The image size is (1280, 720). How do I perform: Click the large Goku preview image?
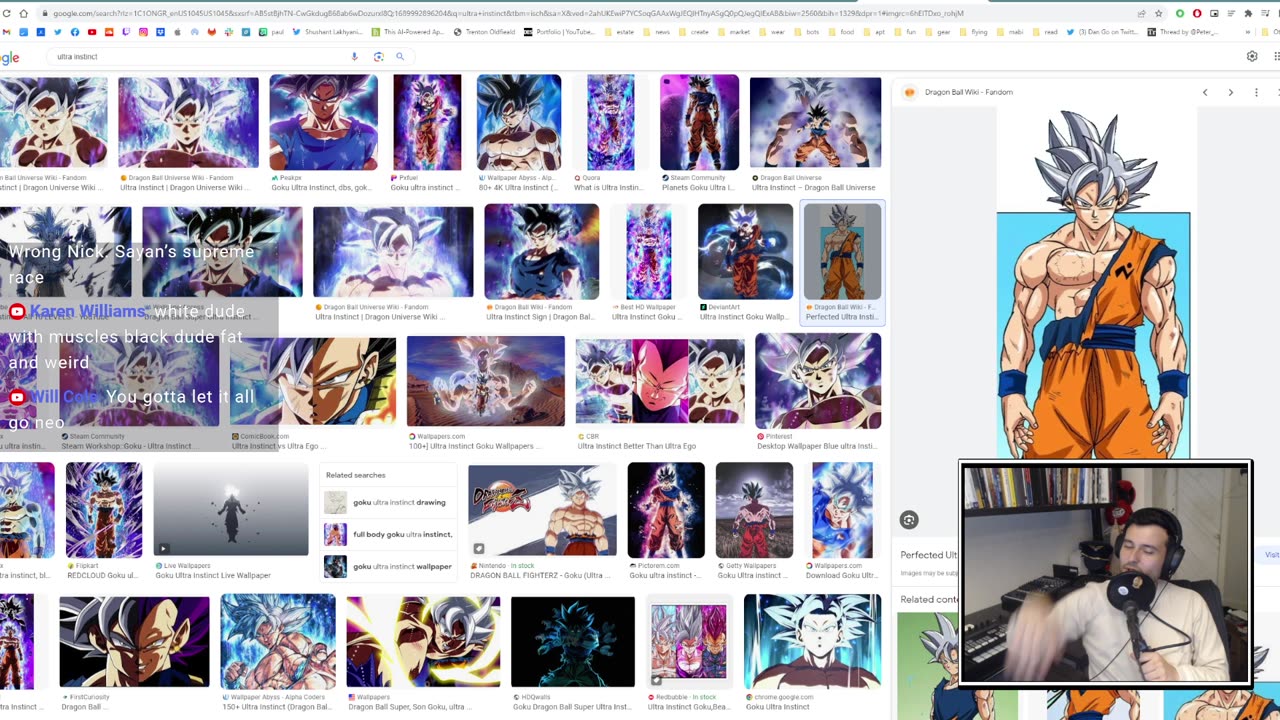click(1094, 285)
